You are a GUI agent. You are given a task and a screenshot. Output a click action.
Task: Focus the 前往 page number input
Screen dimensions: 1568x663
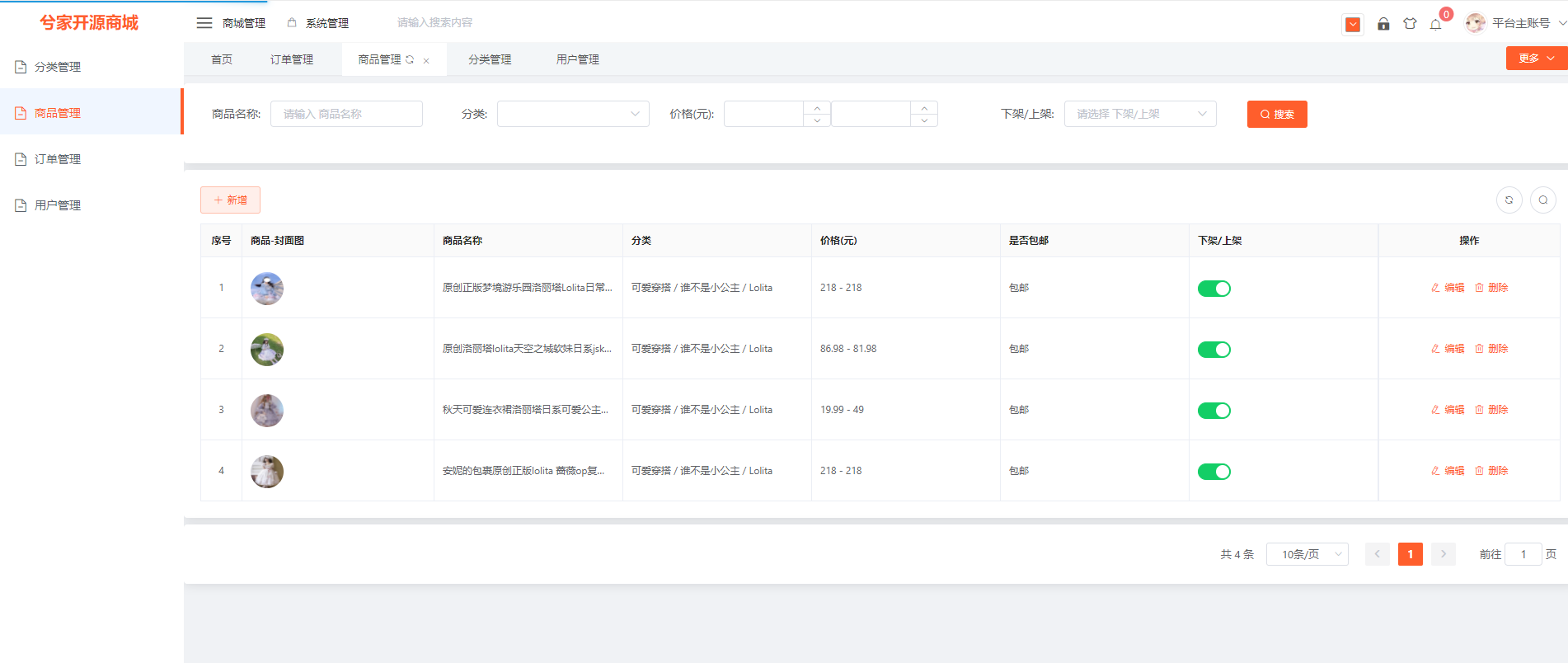point(1523,554)
